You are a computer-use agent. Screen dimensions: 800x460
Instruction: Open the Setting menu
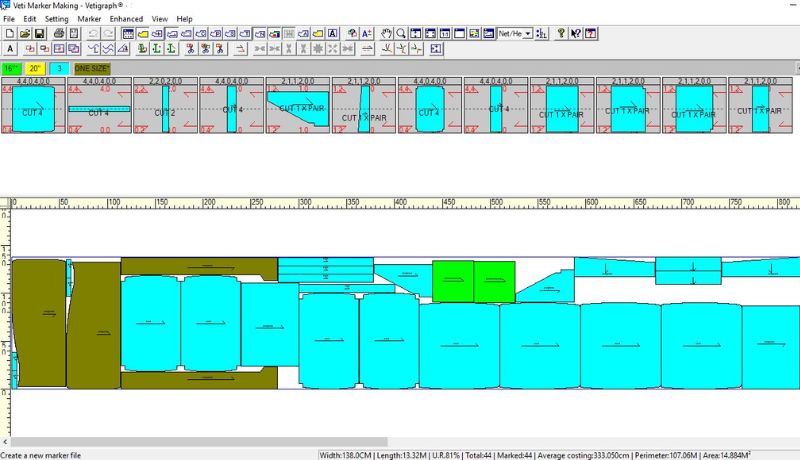pos(57,19)
